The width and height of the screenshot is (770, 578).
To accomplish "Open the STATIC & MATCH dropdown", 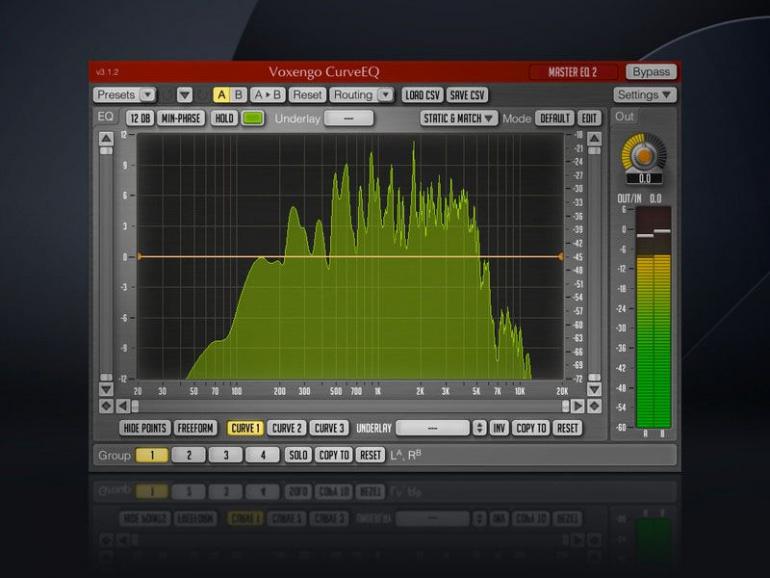I will [x=459, y=118].
